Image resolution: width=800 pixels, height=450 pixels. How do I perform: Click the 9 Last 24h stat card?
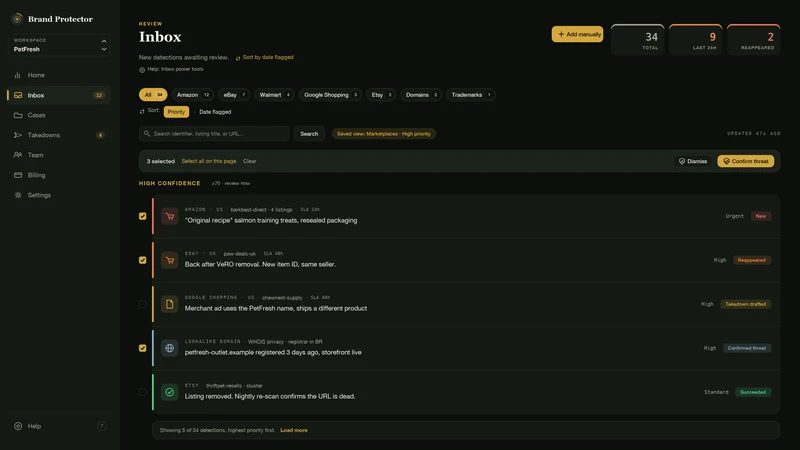click(x=695, y=40)
